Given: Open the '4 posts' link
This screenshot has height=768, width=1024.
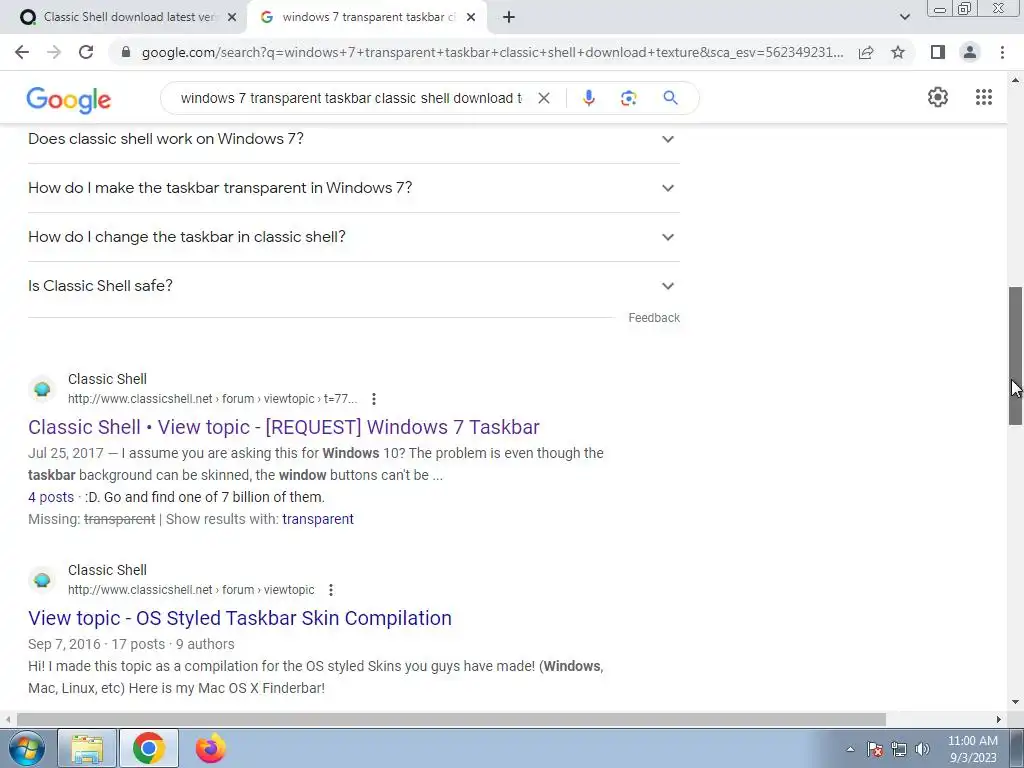Looking at the screenshot, I should (51, 497).
